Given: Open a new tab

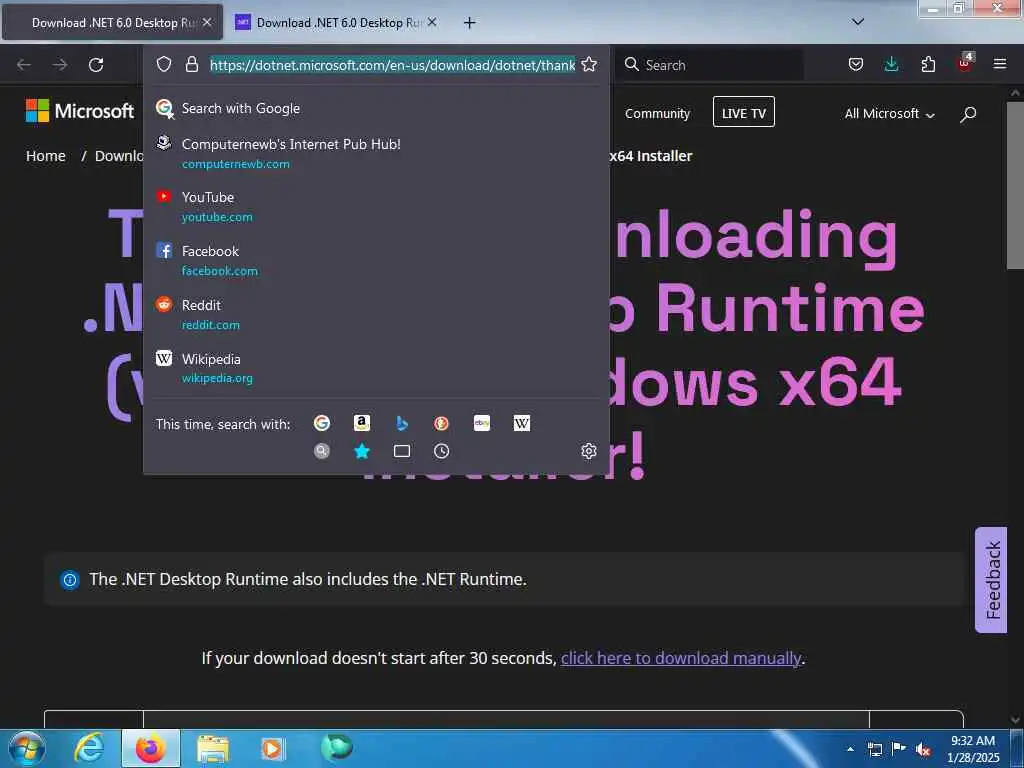Looking at the screenshot, I should (x=470, y=23).
